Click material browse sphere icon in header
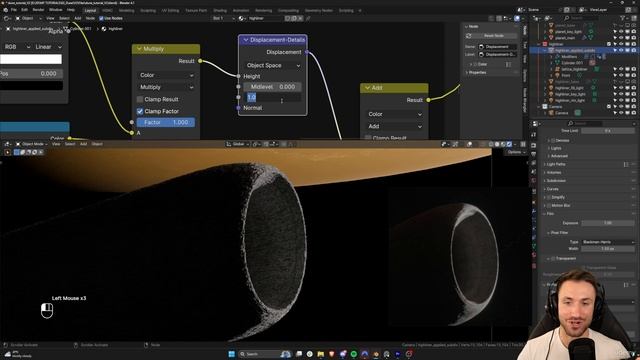The height and width of the screenshot is (360, 640). click(241, 18)
